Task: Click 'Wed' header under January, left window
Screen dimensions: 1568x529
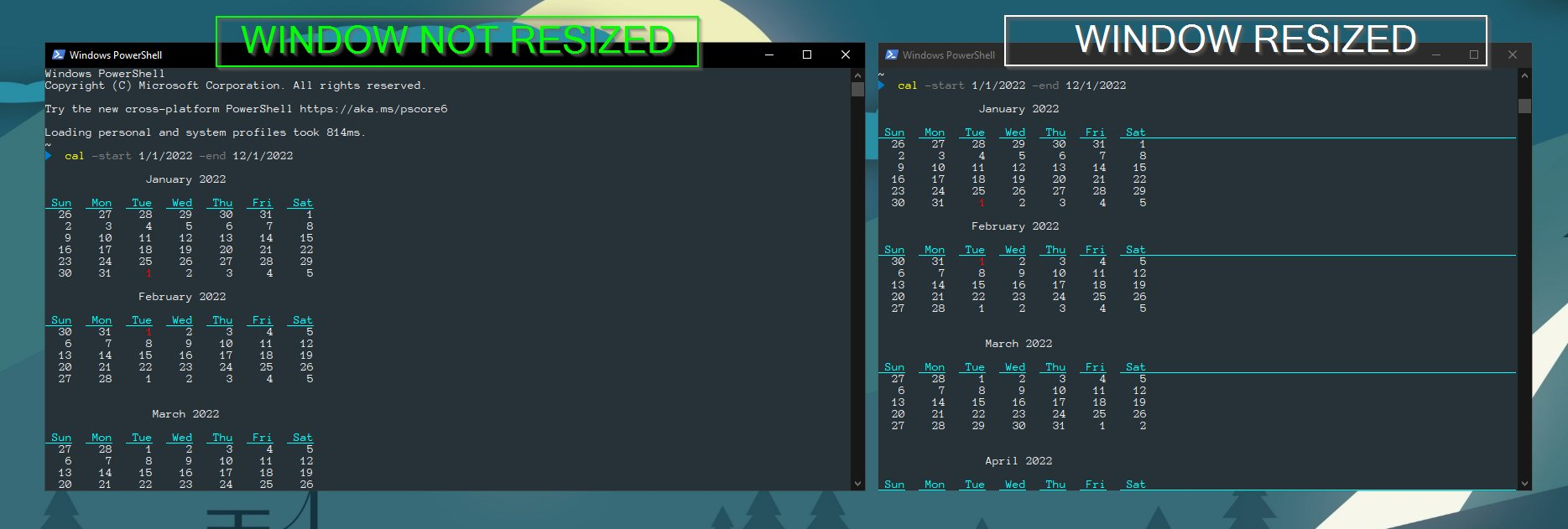Action: (x=182, y=203)
